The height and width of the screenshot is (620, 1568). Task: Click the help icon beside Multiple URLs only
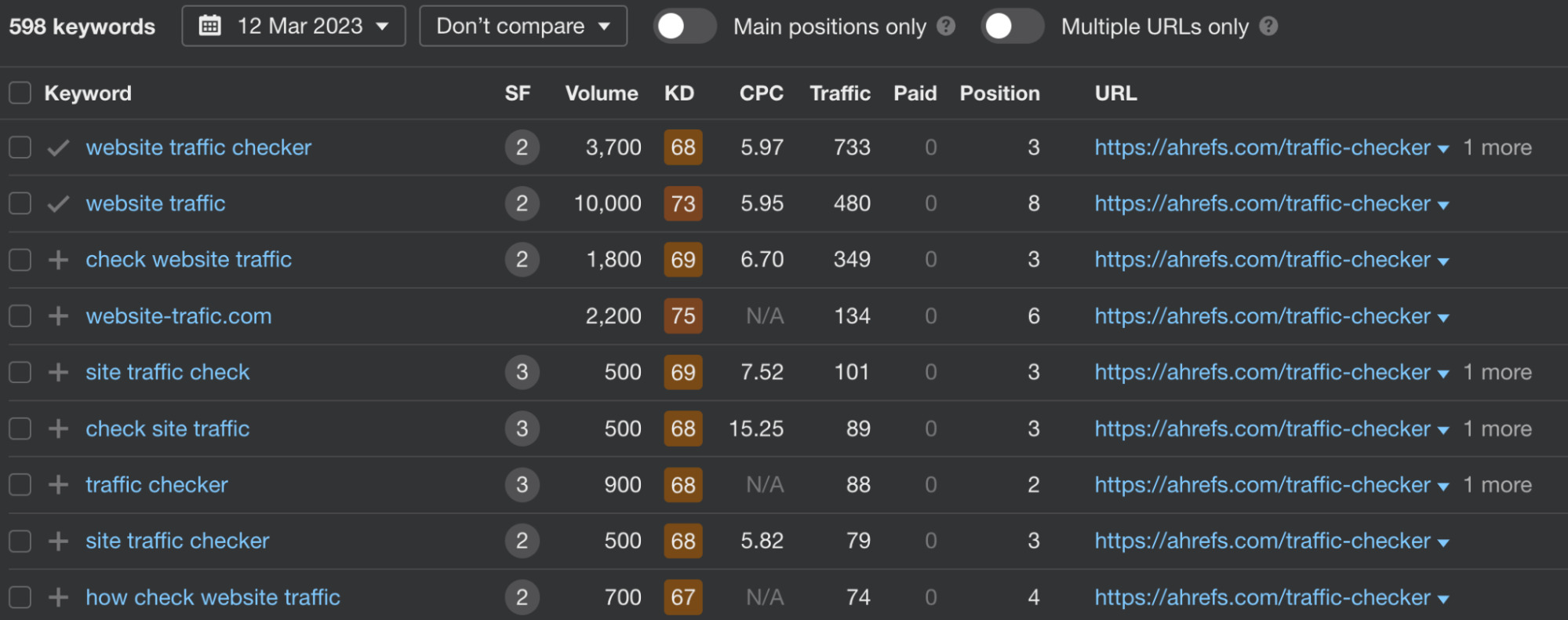coord(1268,27)
